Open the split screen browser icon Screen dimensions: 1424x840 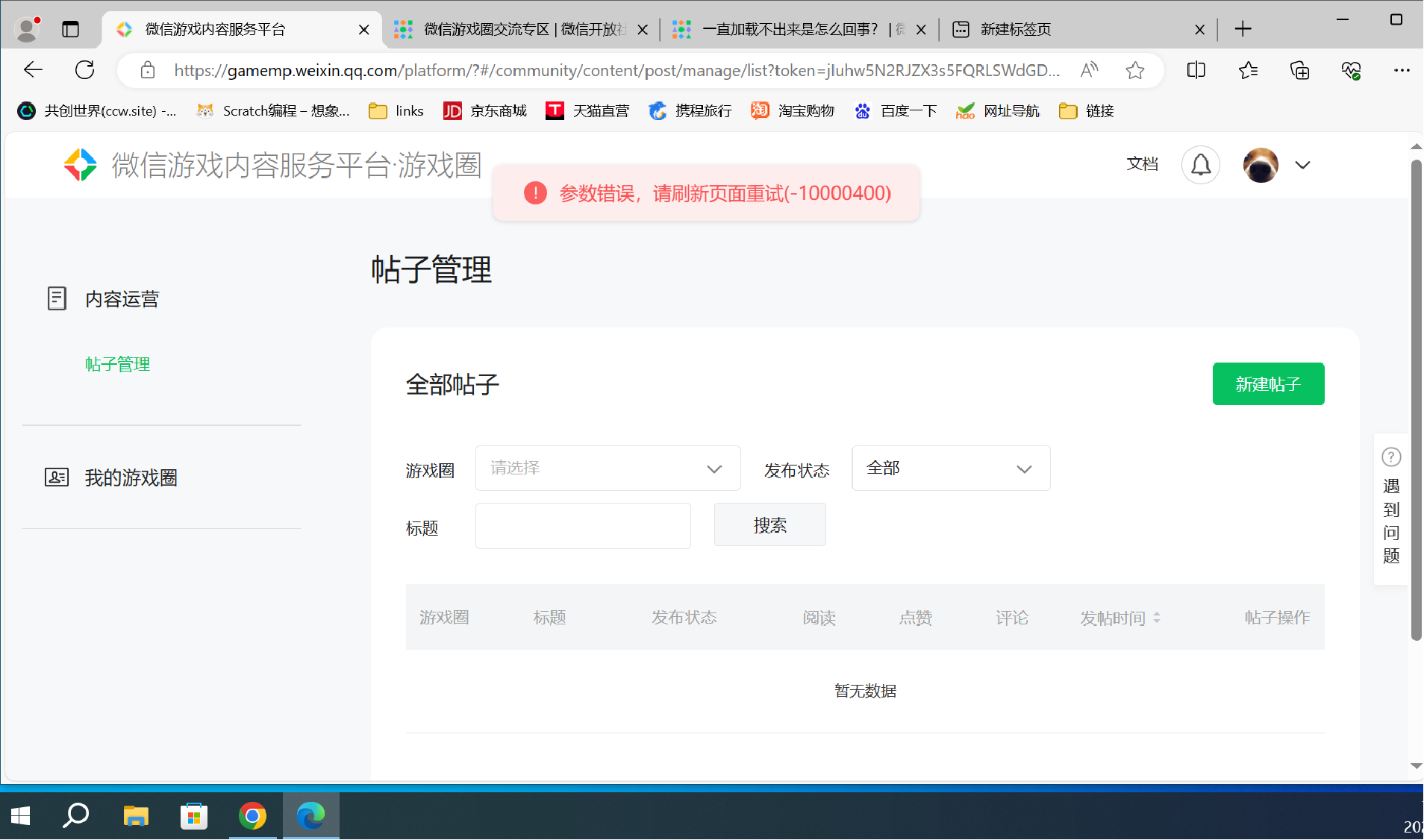[1196, 70]
